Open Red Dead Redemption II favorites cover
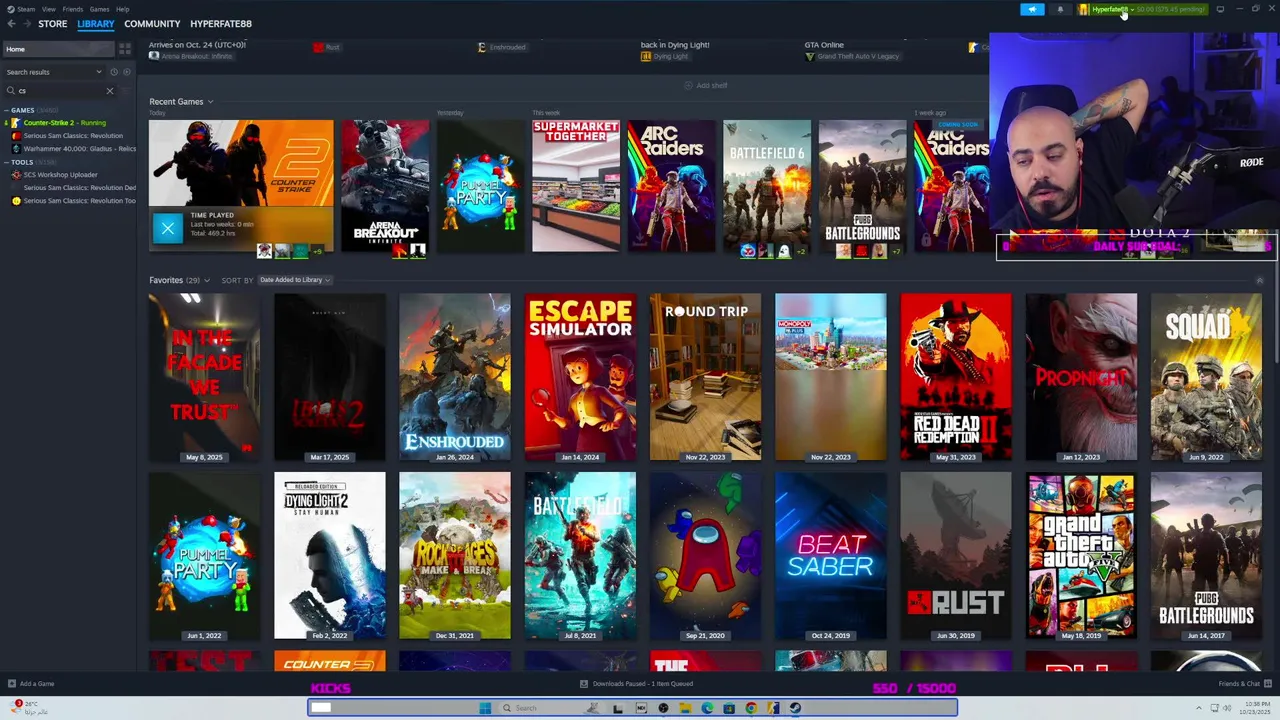1280x720 pixels. pyautogui.click(x=956, y=377)
